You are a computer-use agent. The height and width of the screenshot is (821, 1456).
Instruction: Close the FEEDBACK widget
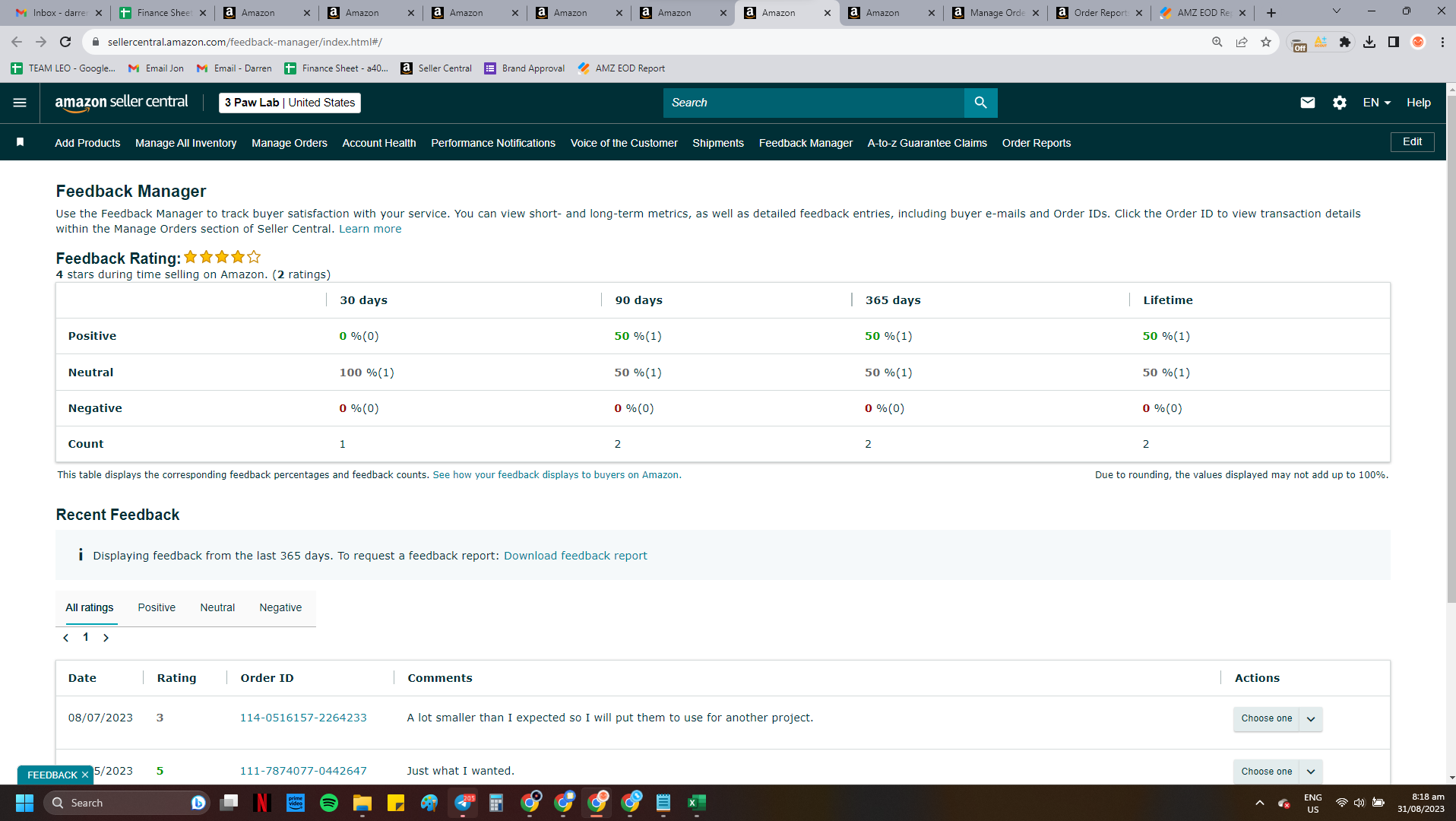[x=85, y=775]
